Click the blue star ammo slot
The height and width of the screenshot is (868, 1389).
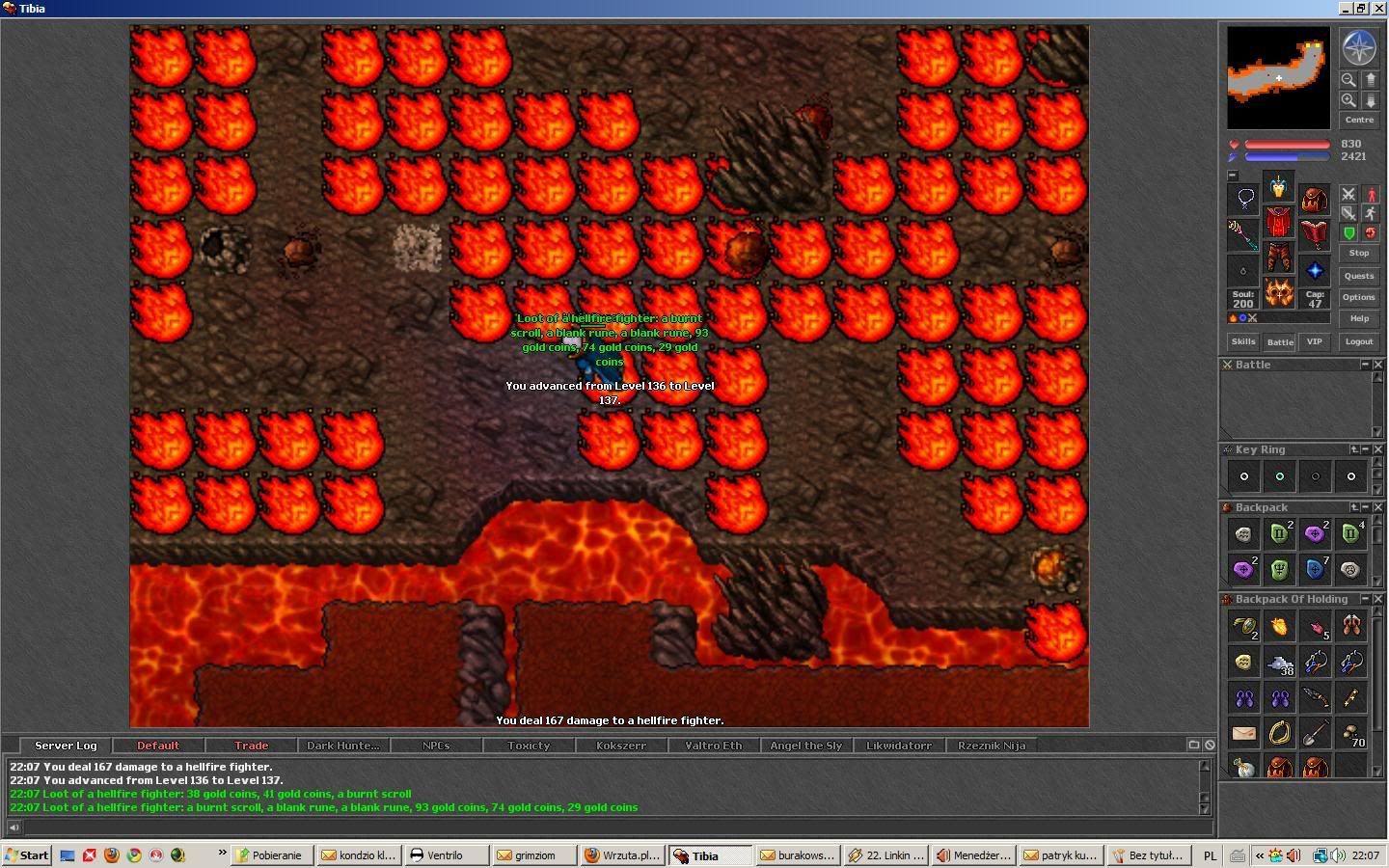click(x=1314, y=270)
